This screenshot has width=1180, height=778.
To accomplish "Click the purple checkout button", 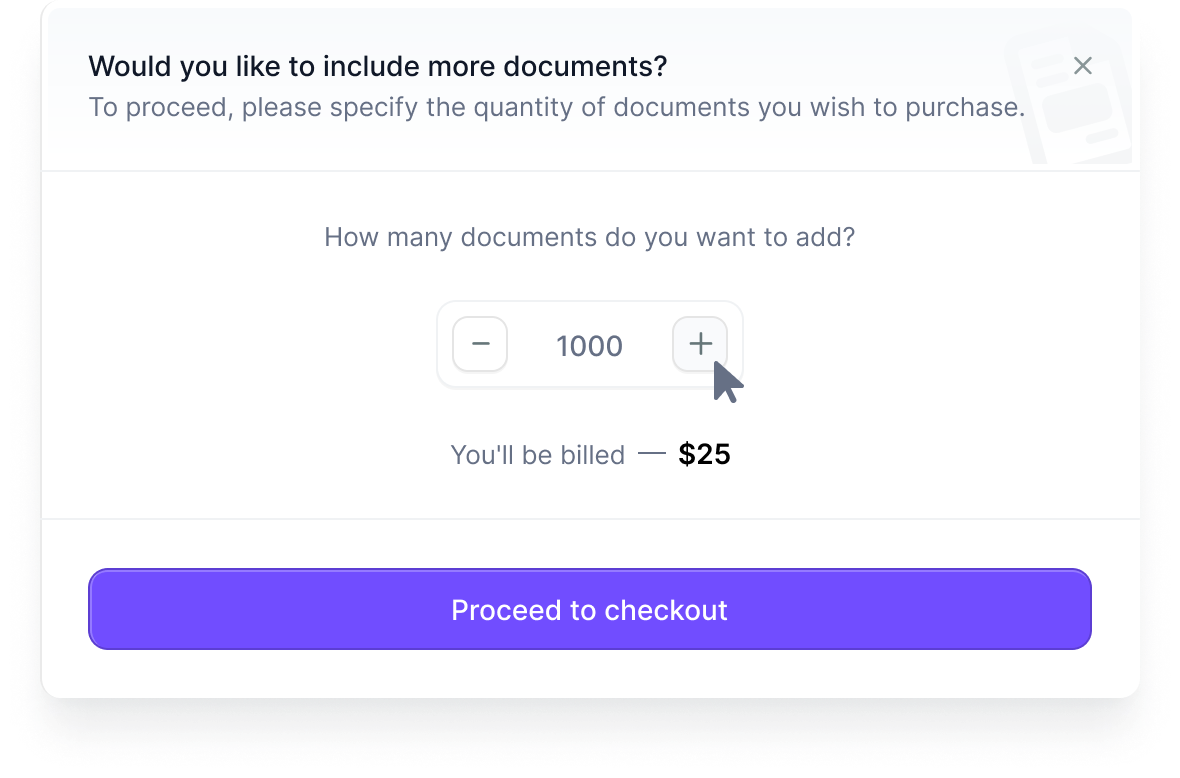I will pyautogui.click(x=590, y=609).
